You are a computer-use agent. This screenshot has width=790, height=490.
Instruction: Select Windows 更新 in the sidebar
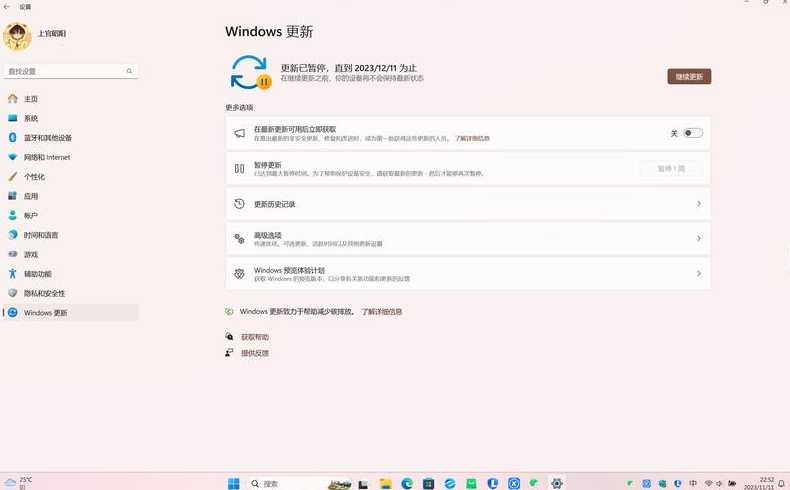(71, 312)
